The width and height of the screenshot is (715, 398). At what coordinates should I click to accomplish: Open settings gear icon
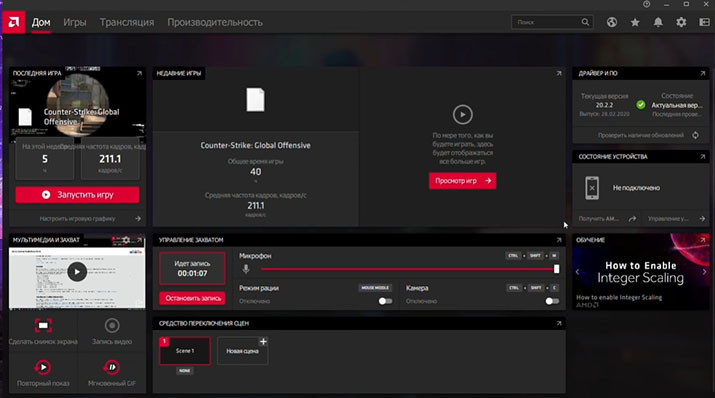pyautogui.click(x=681, y=22)
